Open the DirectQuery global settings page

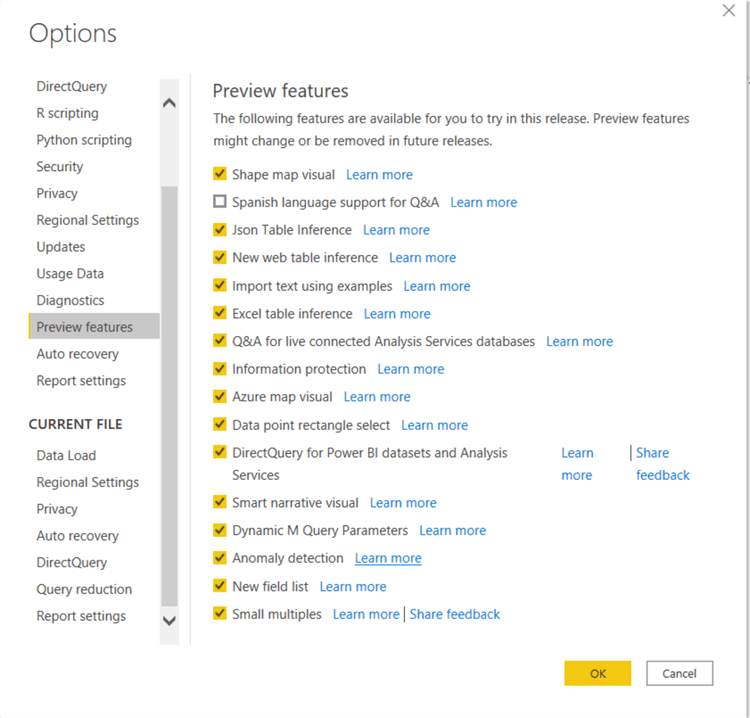coord(71,87)
